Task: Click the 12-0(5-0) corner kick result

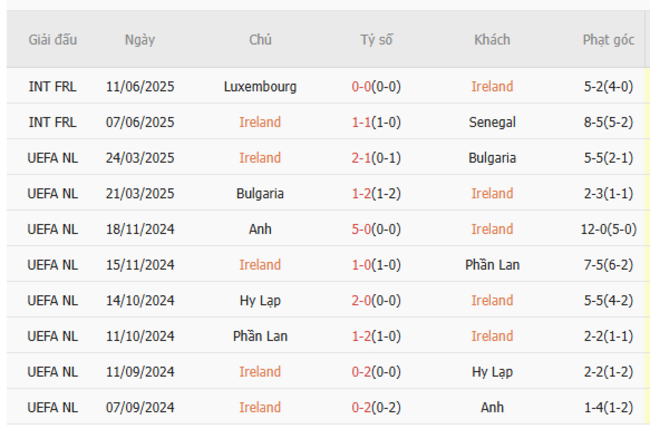Action: (609, 229)
